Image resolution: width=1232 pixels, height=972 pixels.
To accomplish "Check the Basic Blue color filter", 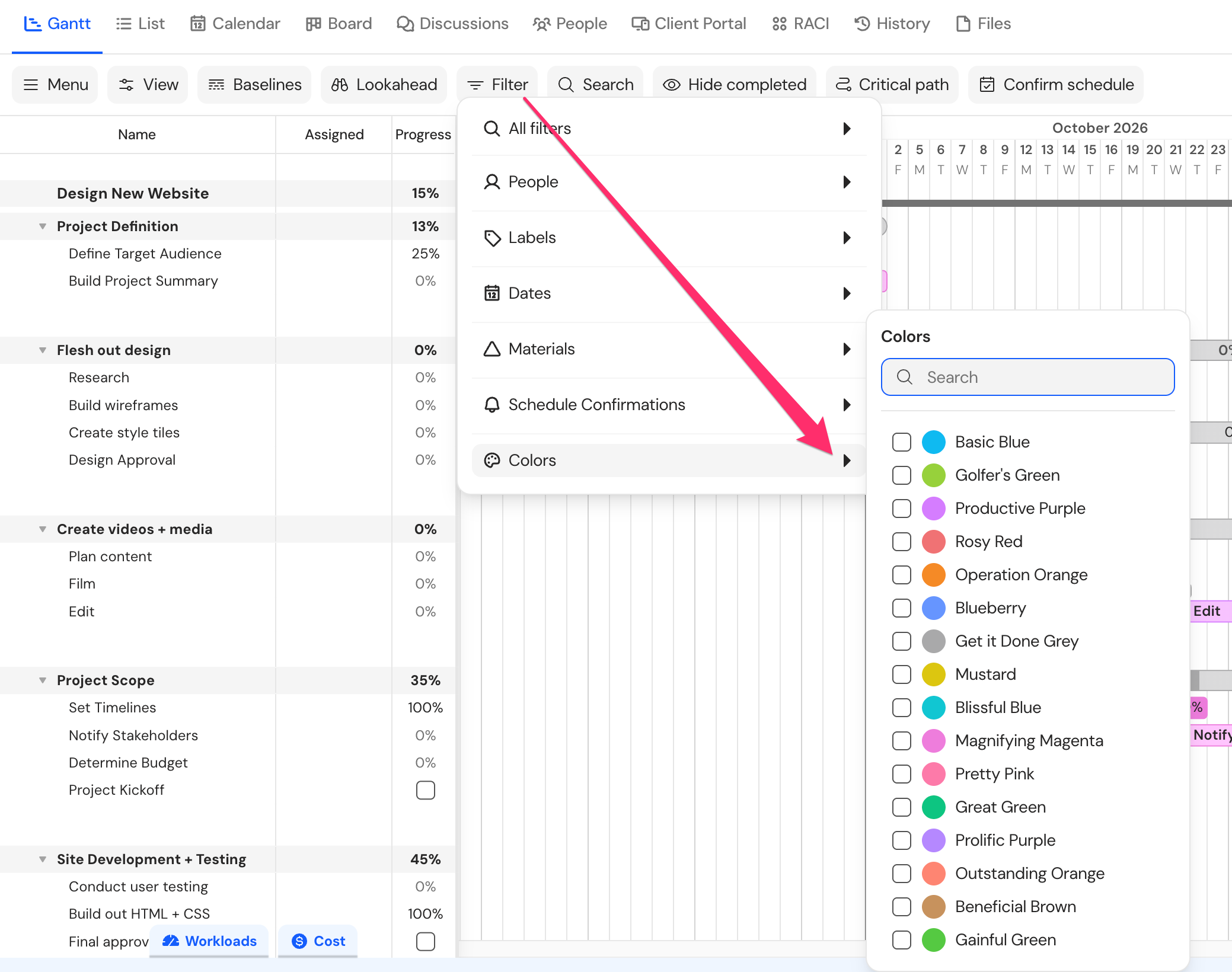I will point(902,442).
